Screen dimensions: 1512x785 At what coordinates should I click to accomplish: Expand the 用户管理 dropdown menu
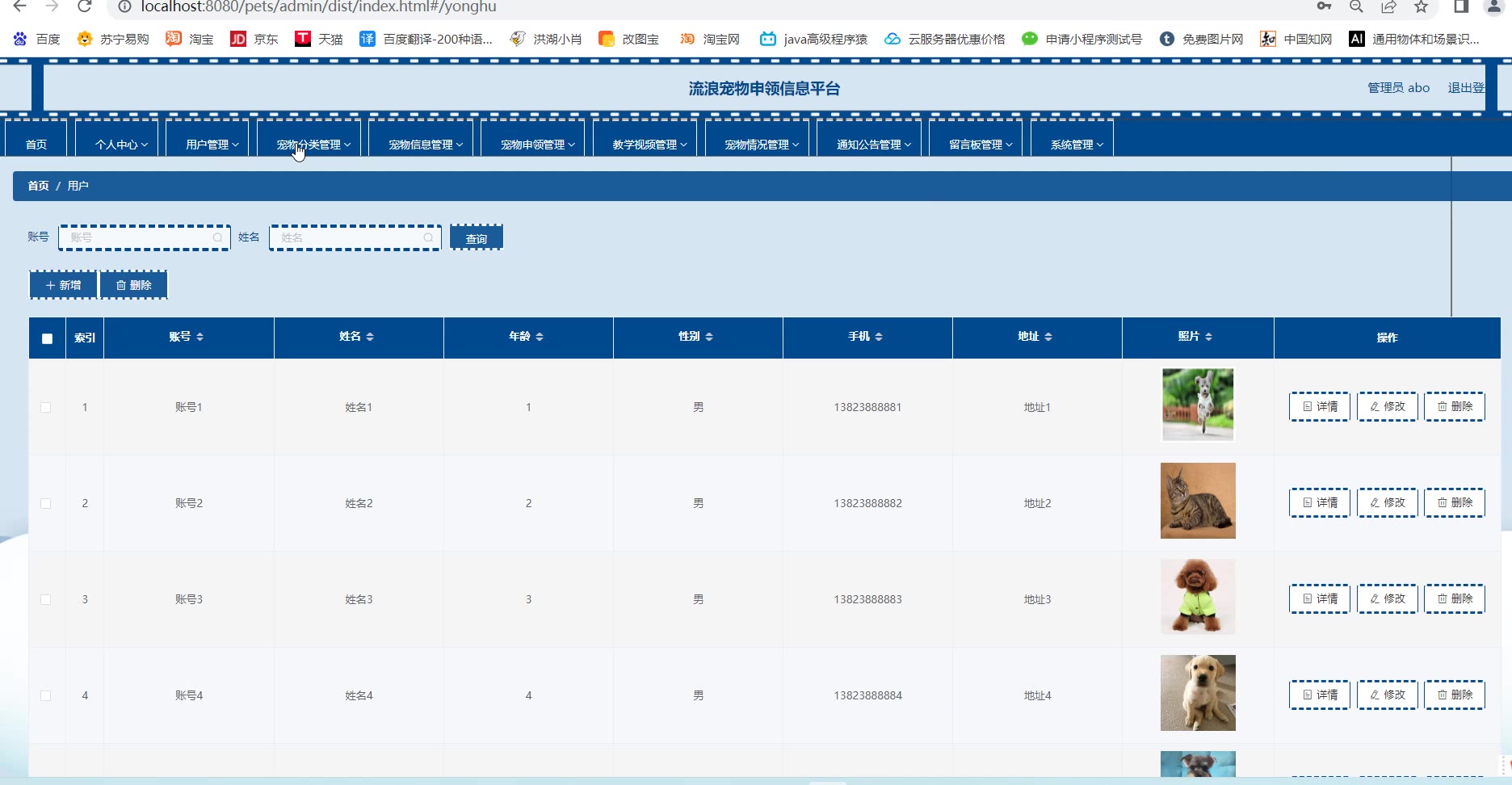[x=212, y=145]
